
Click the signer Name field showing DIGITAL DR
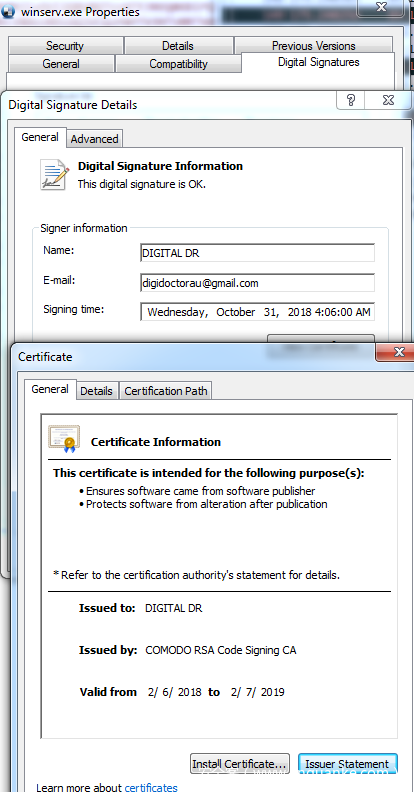257,253
